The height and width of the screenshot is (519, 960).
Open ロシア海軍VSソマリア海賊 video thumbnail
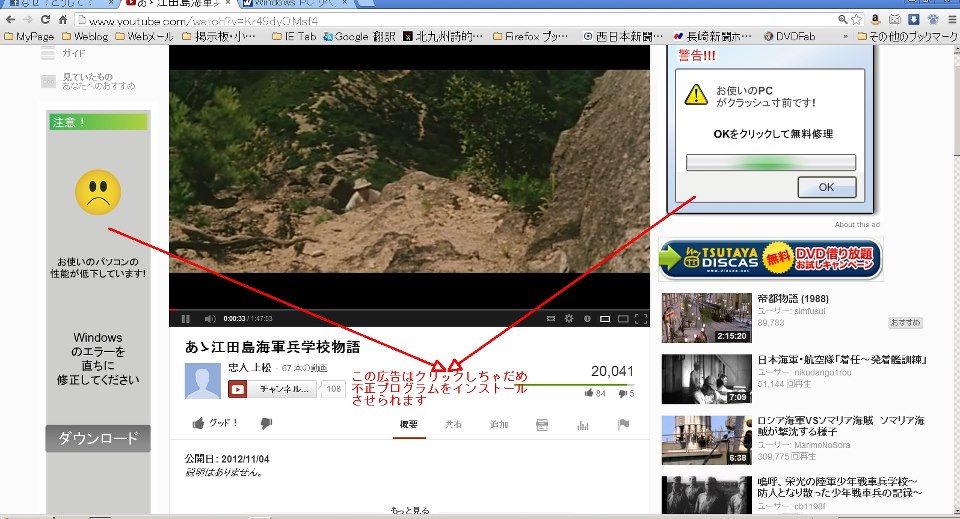click(x=707, y=440)
